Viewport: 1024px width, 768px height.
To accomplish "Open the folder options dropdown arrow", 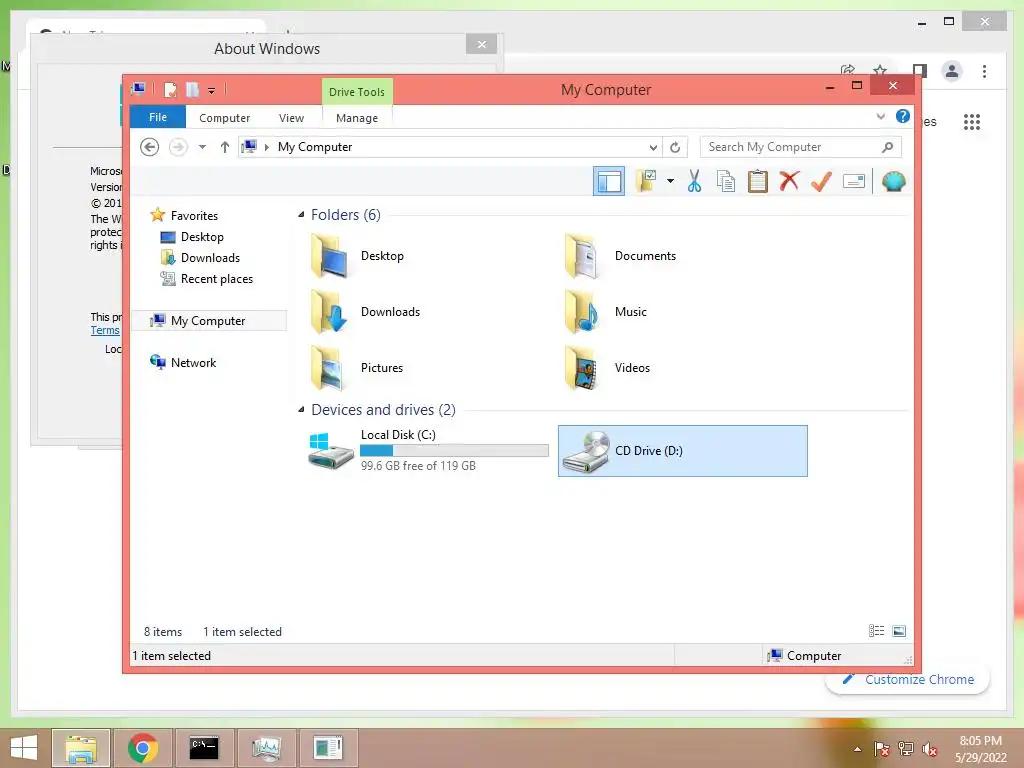I will click(x=670, y=181).
